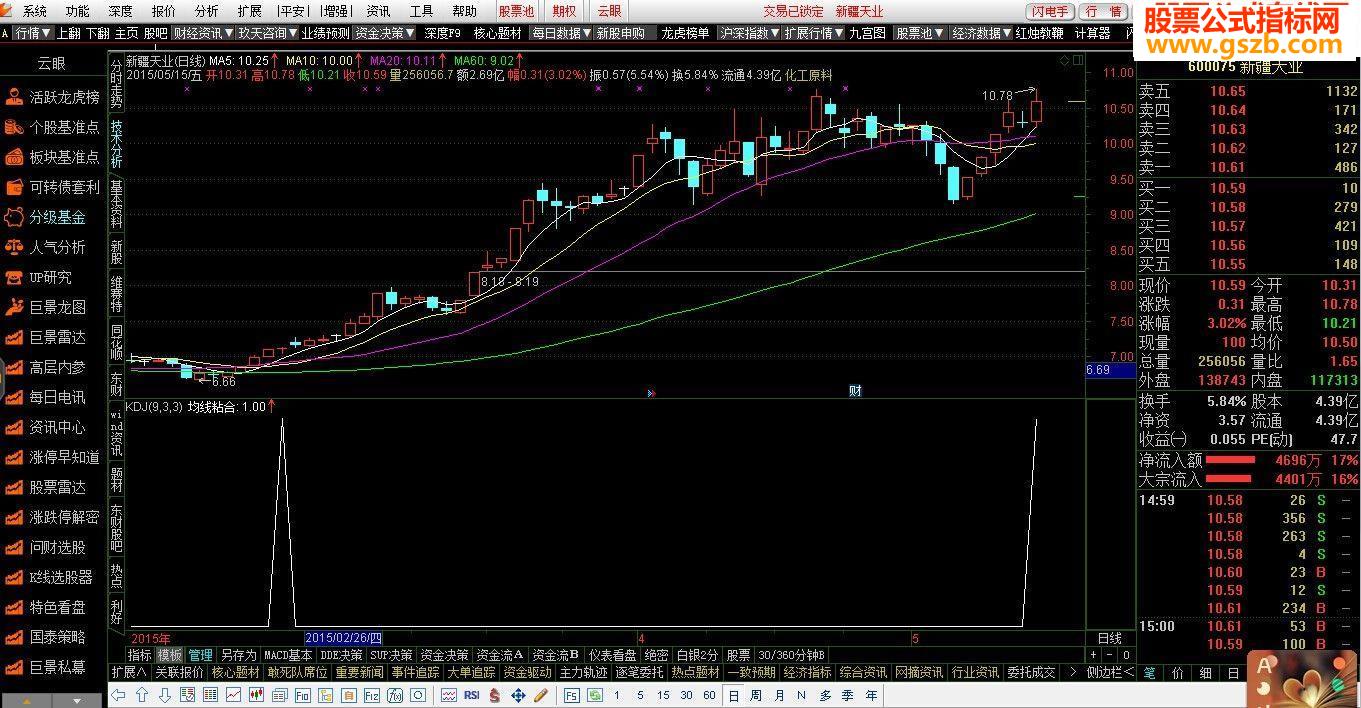This screenshot has width=1361, height=708.
Task: Open the 股票池 dropdown in second toolbar
Action: 919,33
